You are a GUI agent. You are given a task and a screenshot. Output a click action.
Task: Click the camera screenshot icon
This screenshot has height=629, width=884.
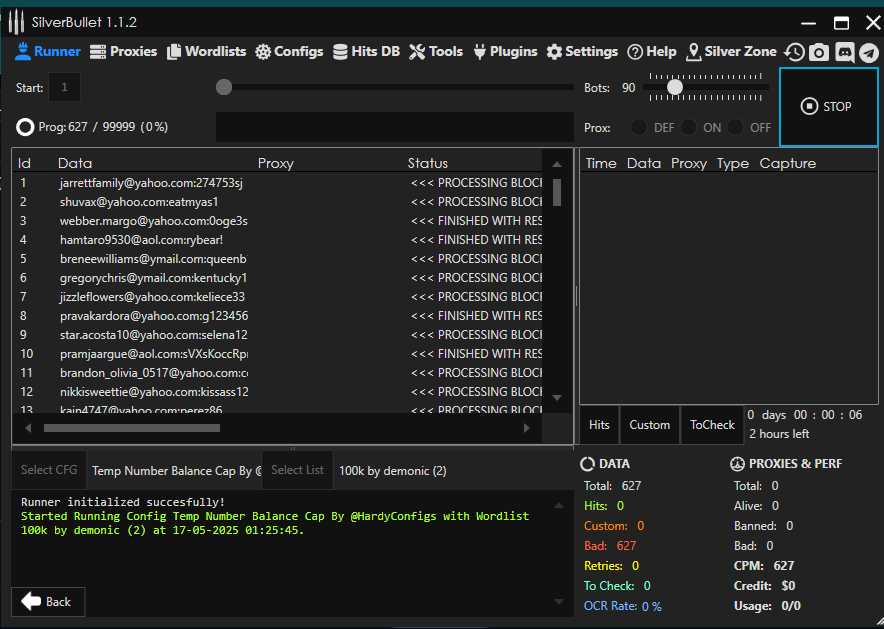click(x=819, y=52)
